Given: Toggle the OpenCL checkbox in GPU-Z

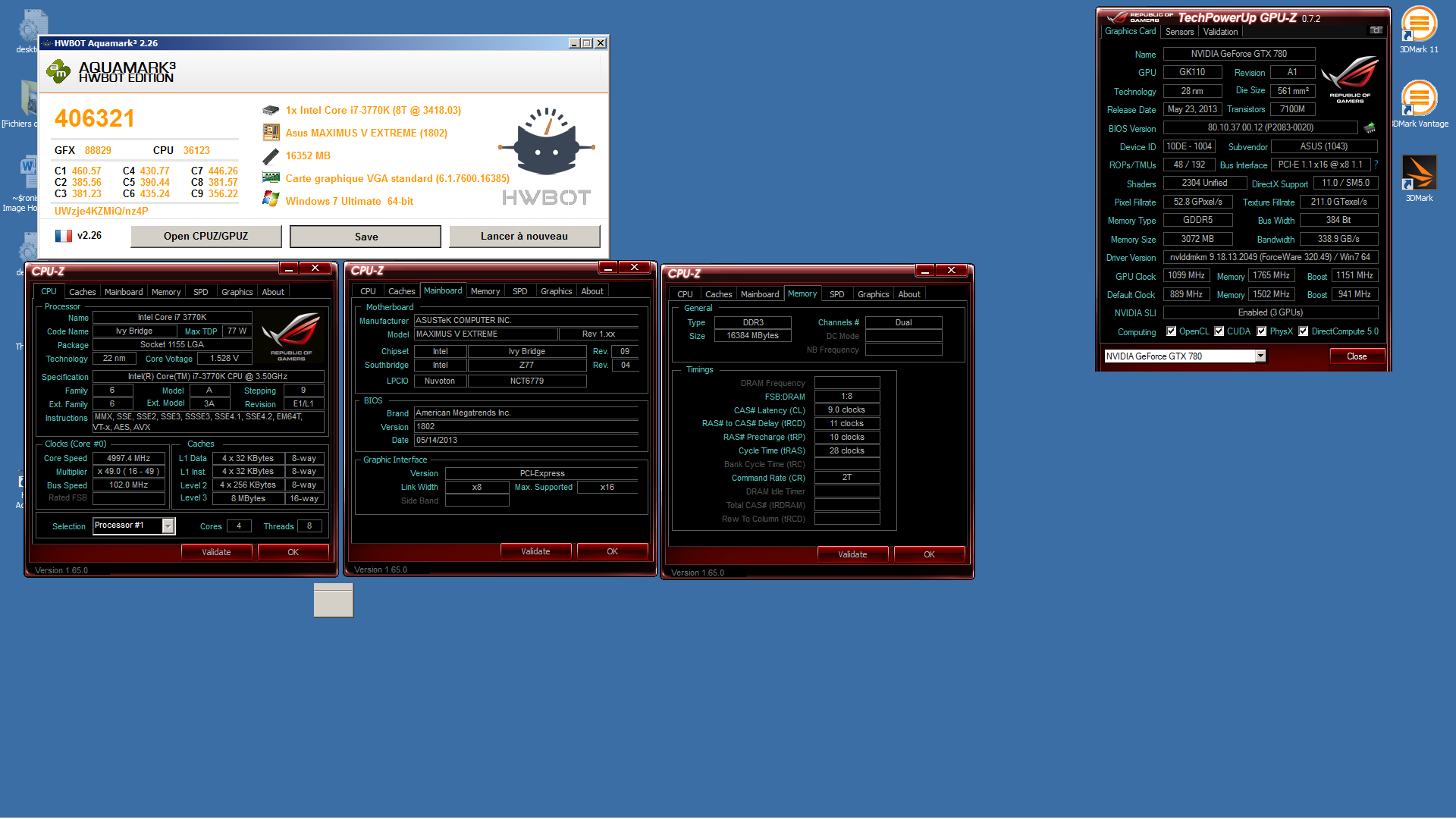Looking at the screenshot, I should pos(1172,331).
